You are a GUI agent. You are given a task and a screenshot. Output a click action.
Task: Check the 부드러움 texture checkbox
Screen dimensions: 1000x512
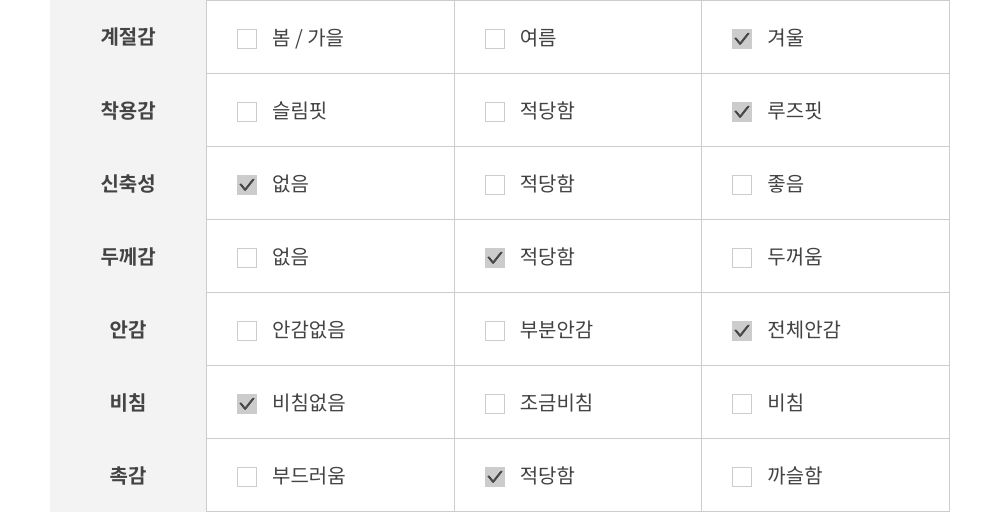(247, 477)
